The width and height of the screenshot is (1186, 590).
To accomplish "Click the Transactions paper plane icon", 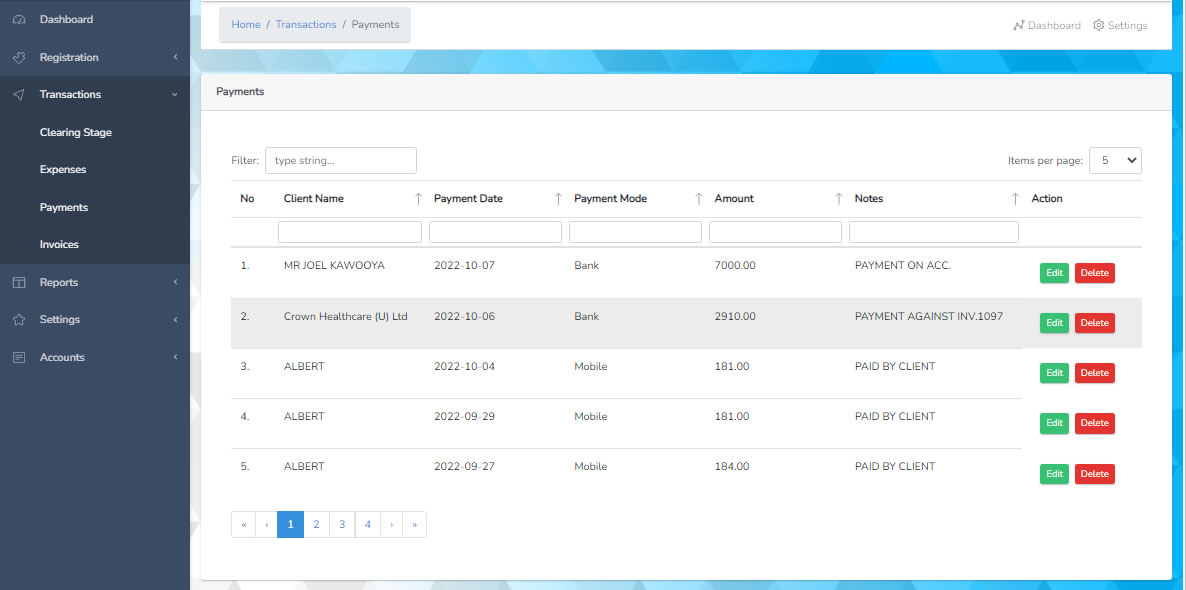I will [x=19, y=95].
